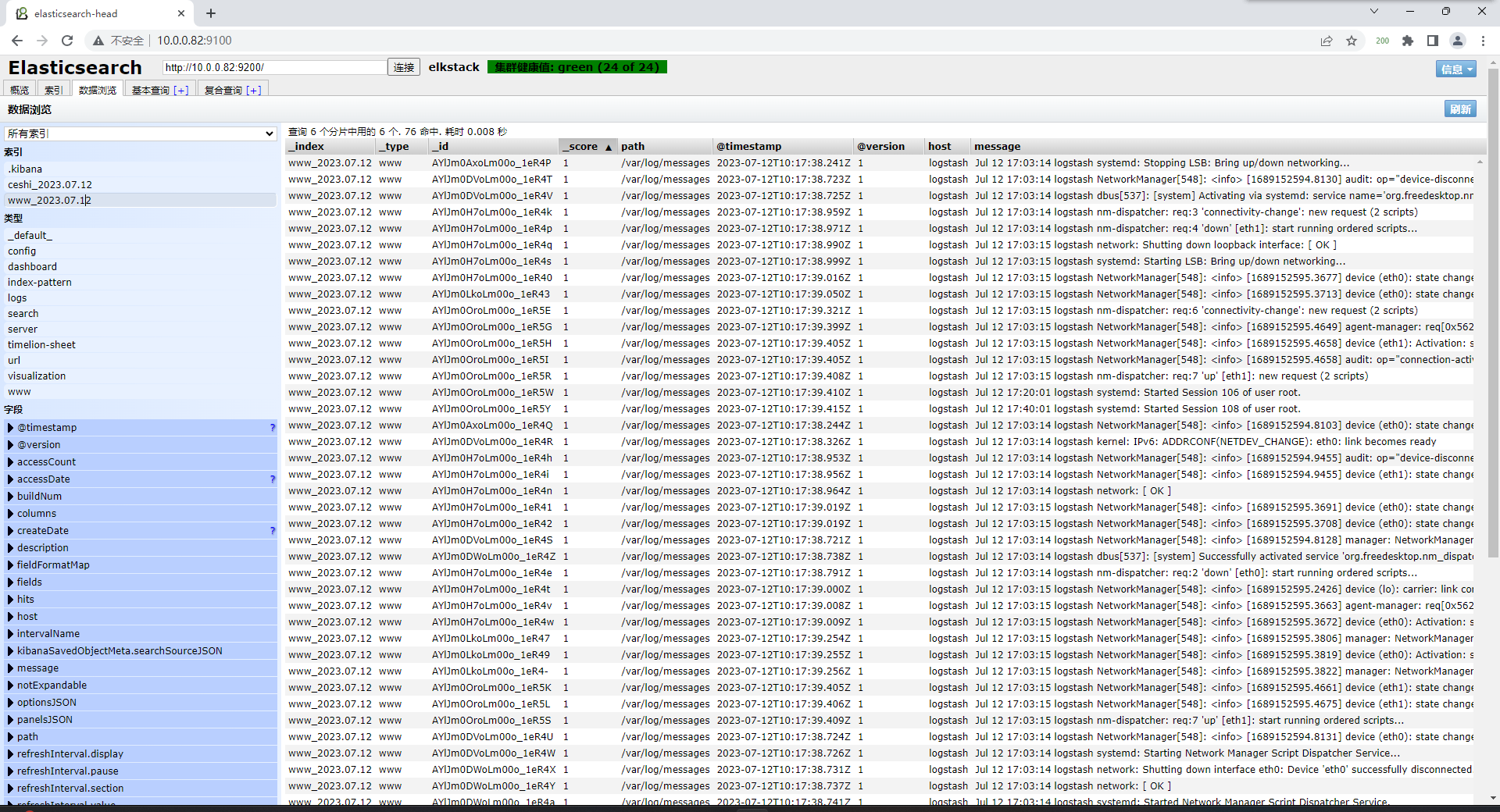
Task: Open a new browser tab
Action: tap(211, 13)
